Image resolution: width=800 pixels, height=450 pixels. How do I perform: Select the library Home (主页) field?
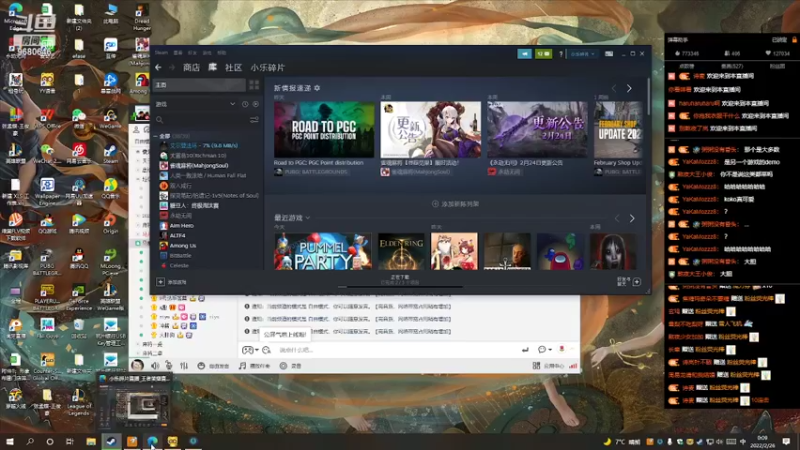tap(199, 85)
